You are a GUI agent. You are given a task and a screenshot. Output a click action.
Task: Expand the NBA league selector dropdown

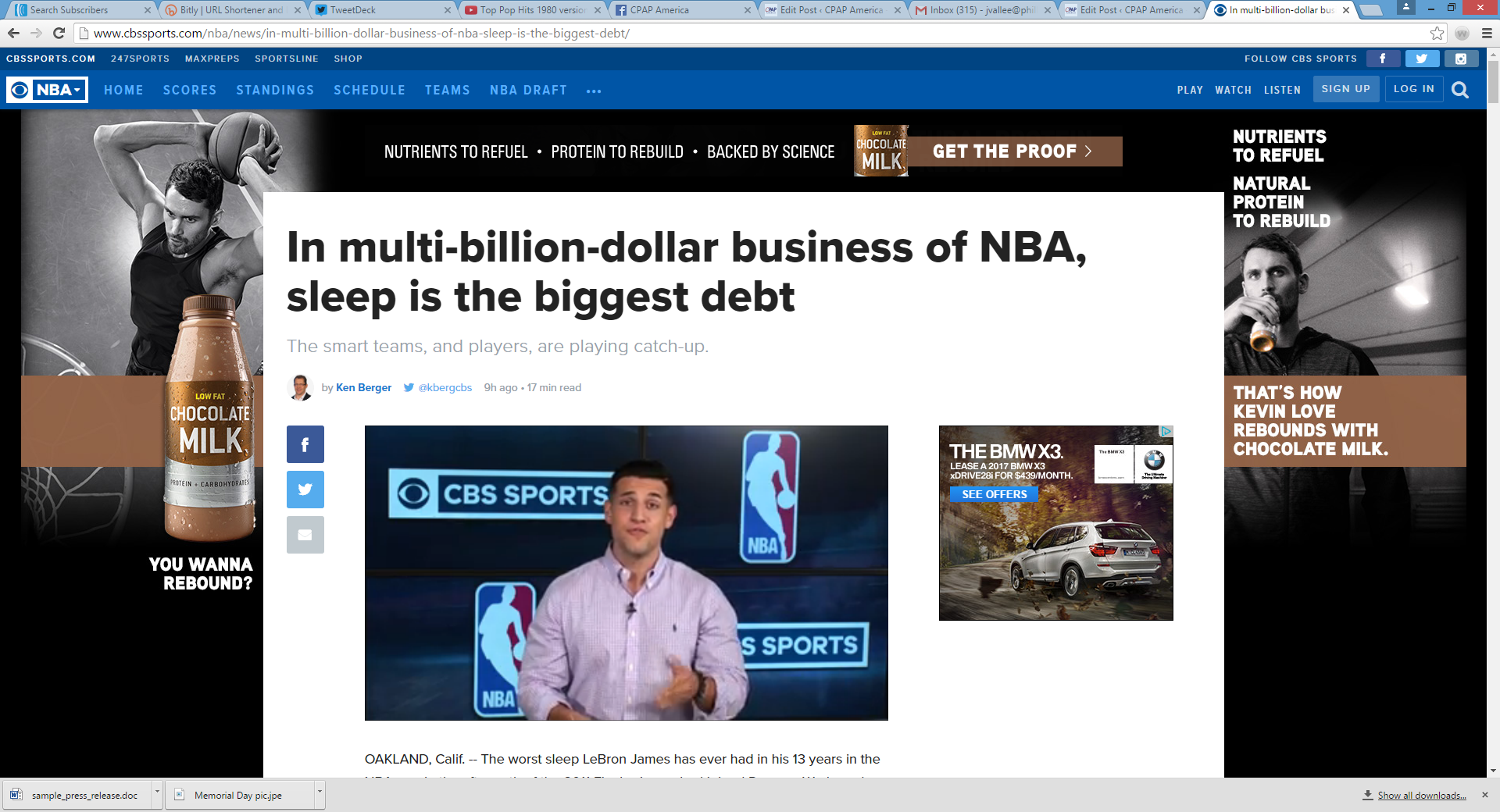click(x=48, y=90)
